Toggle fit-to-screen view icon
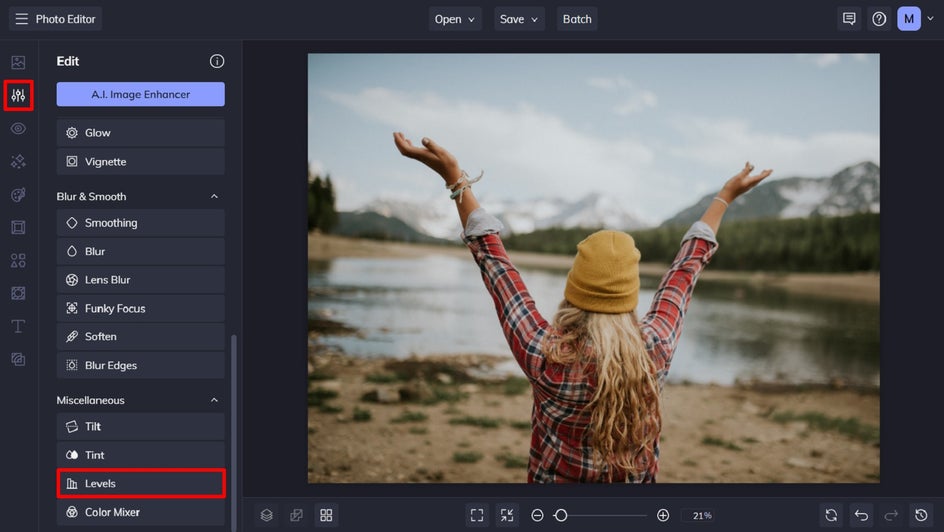Image resolution: width=944 pixels, height=532 pixels. click(477, 515)
